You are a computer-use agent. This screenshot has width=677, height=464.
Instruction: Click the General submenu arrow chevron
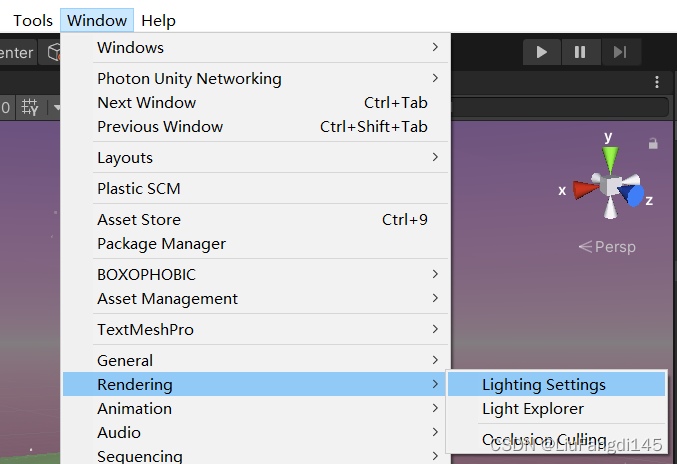pyautogui.click(x=435, y=360)
